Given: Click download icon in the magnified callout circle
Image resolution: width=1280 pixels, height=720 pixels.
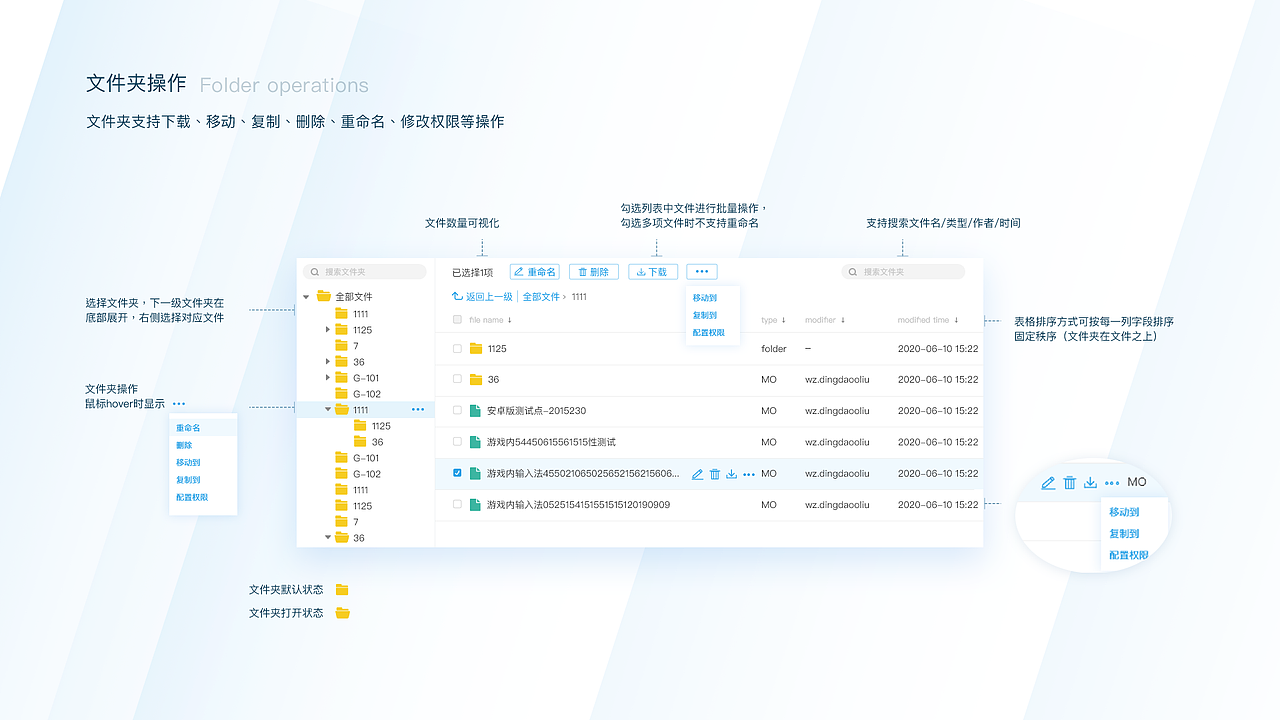Looking at the screenshot, I should point(1091,483).
